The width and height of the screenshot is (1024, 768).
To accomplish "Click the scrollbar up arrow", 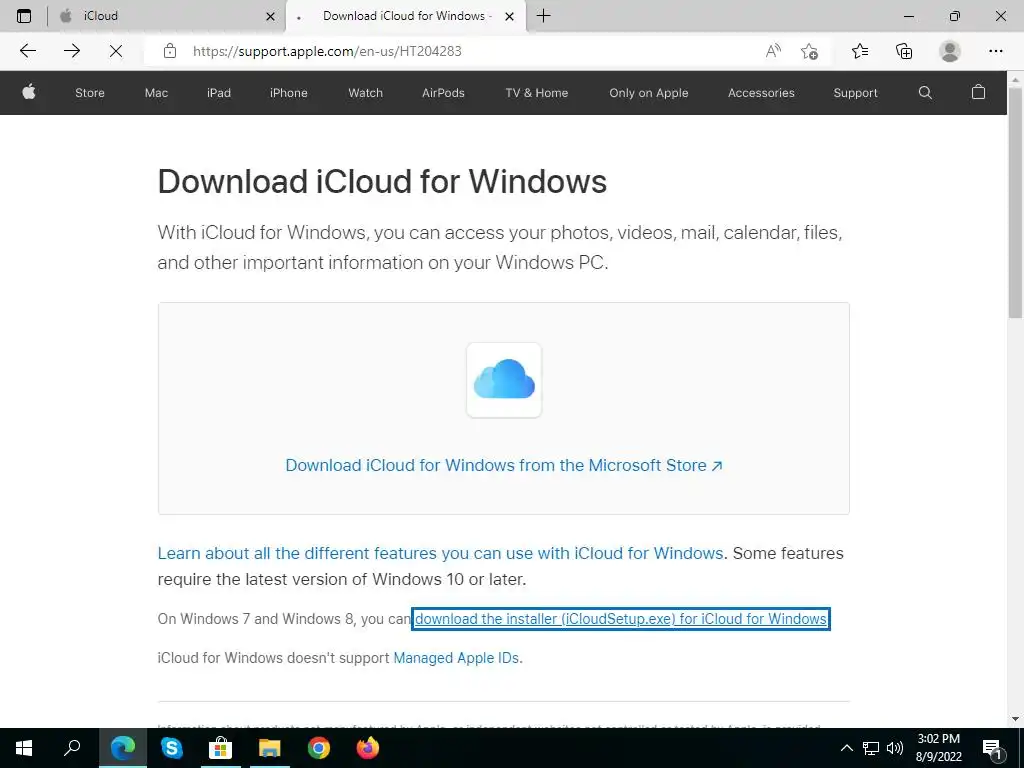I will (1015, 79).
